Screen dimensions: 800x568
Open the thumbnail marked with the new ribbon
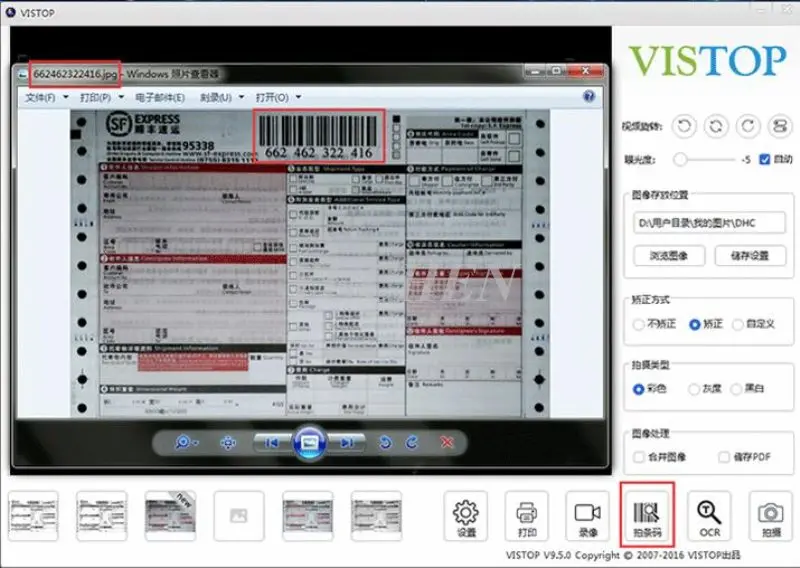[x=170, y=515]
